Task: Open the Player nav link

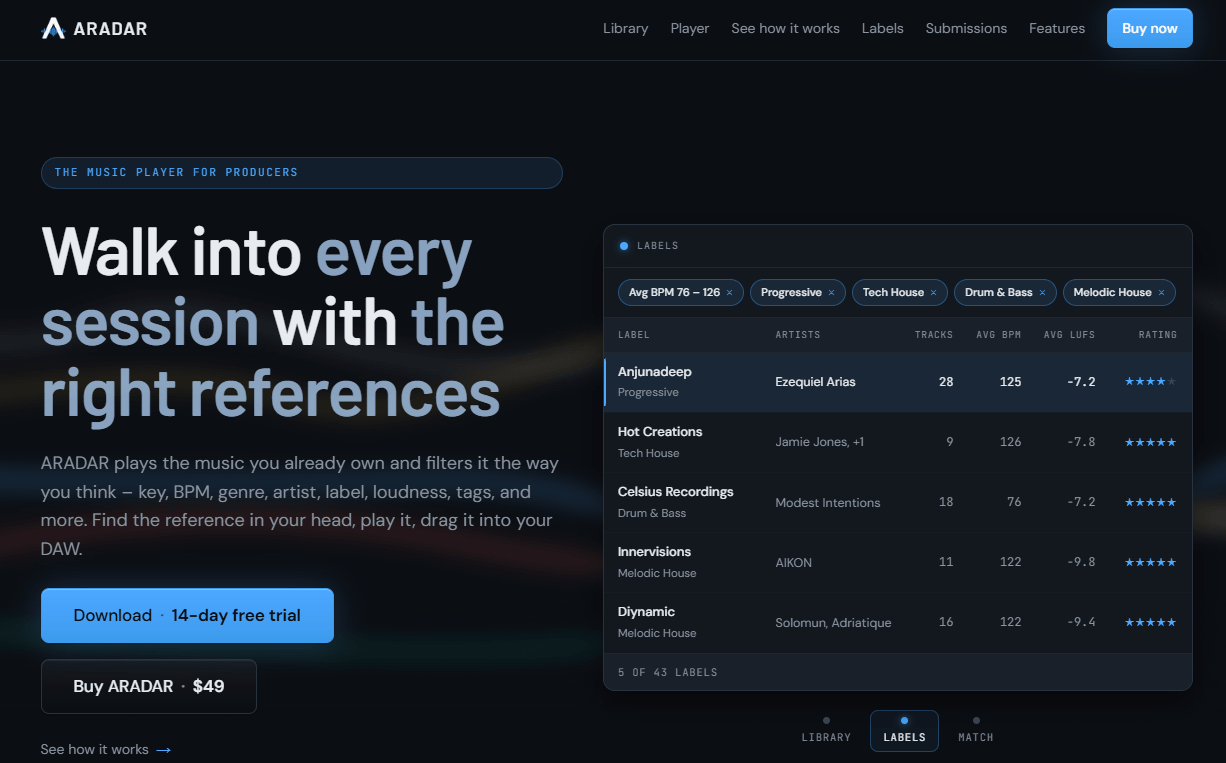Action: coord(690,28)
